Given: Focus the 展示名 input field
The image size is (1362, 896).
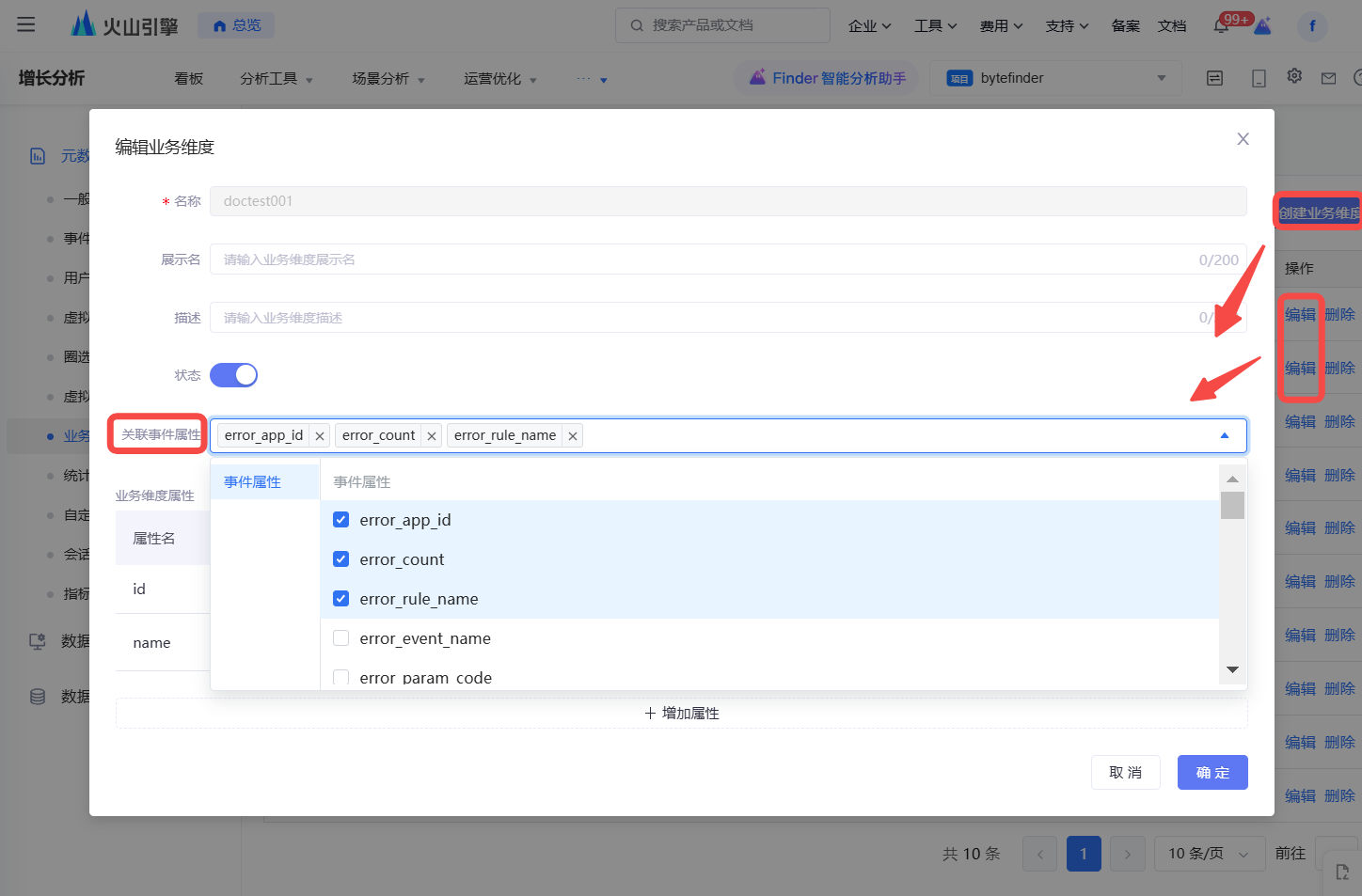Looking at the screenshot, I should [x=728, y=259].
